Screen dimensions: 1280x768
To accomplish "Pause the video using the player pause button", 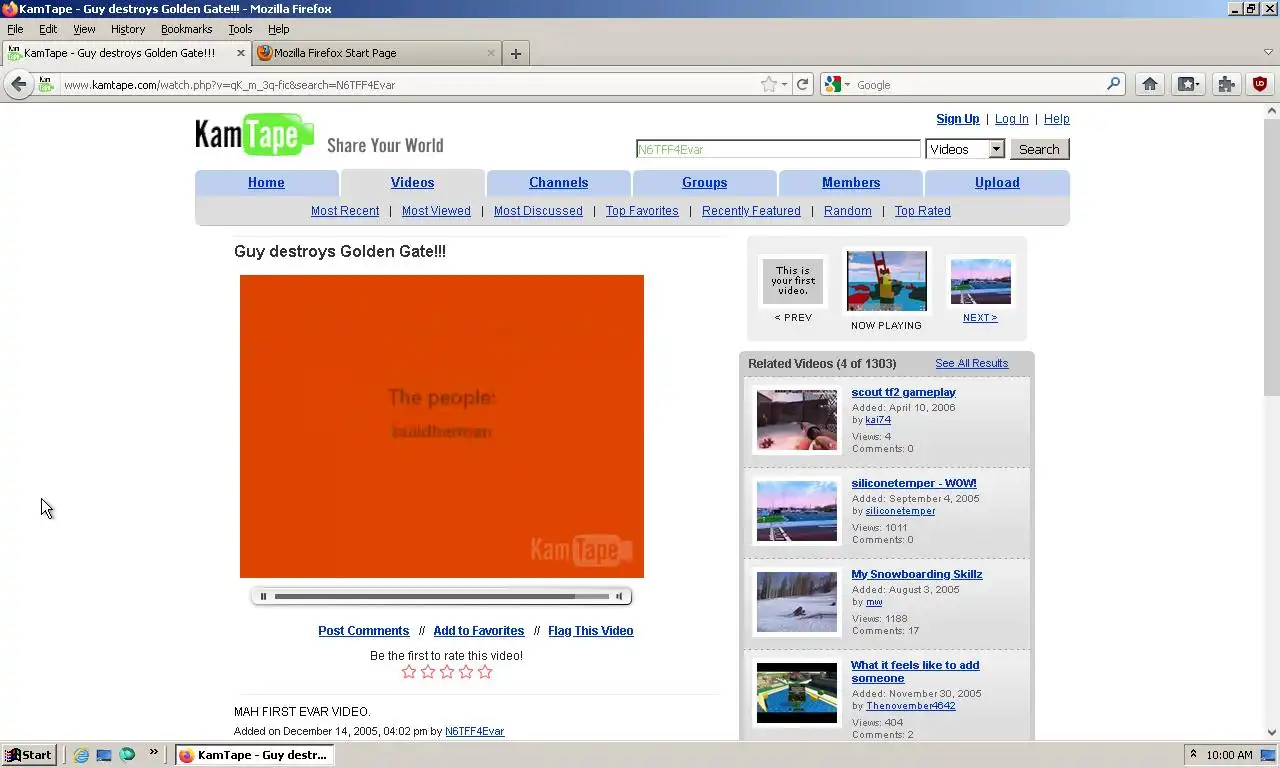I will pos(263,597).
